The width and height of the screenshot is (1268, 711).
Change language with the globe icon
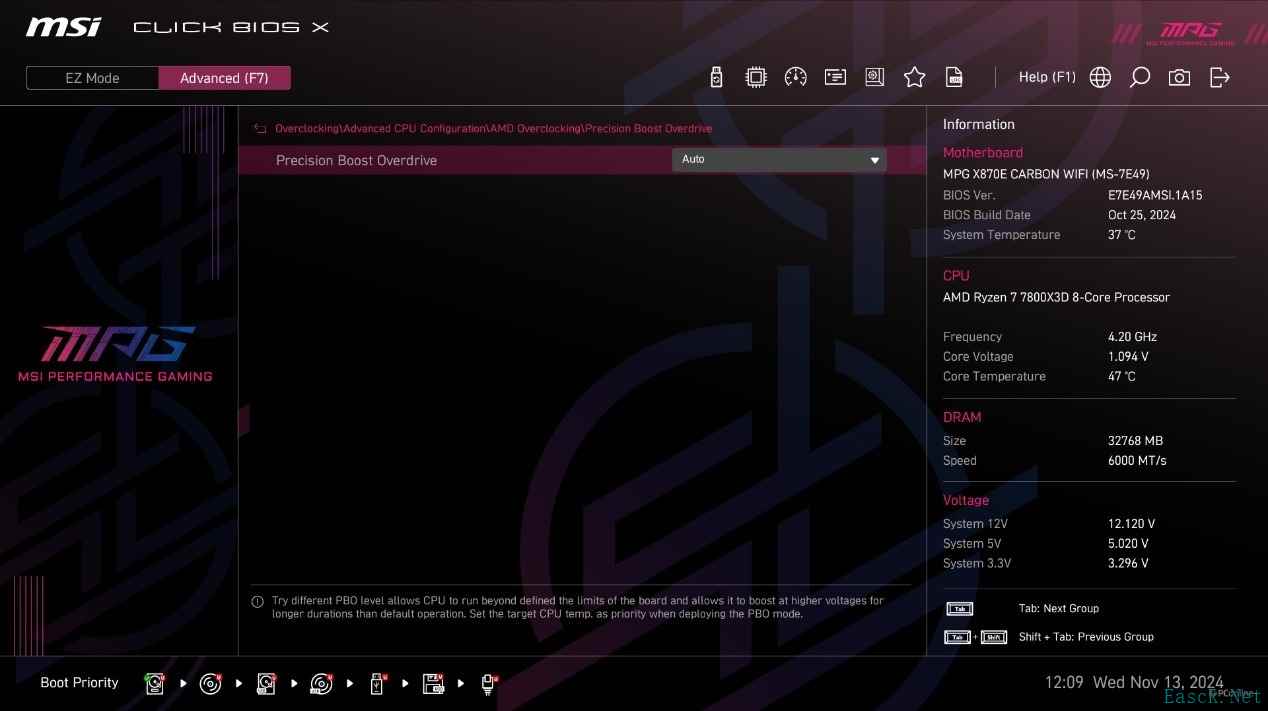coord(1100,77)
